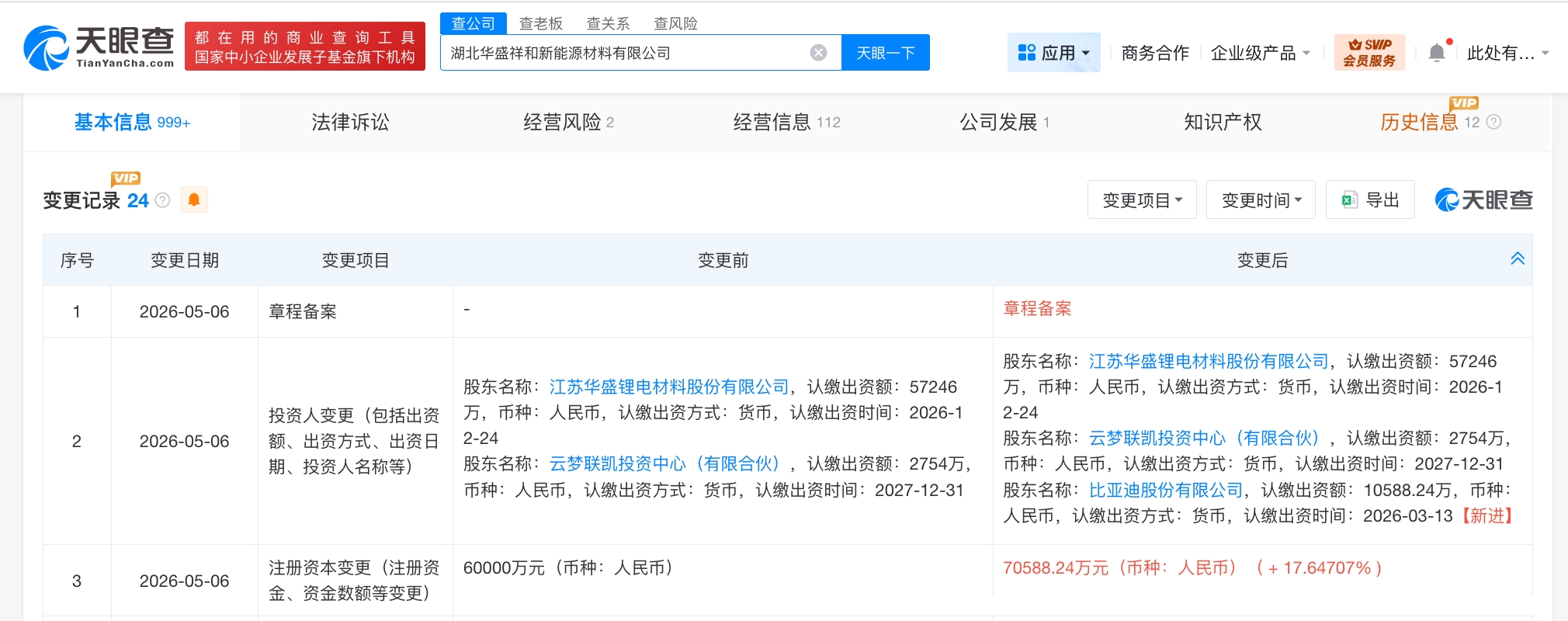
Task: Open the 比亚迪股份有限公司 shareholder link
Action: (1166, 490)
